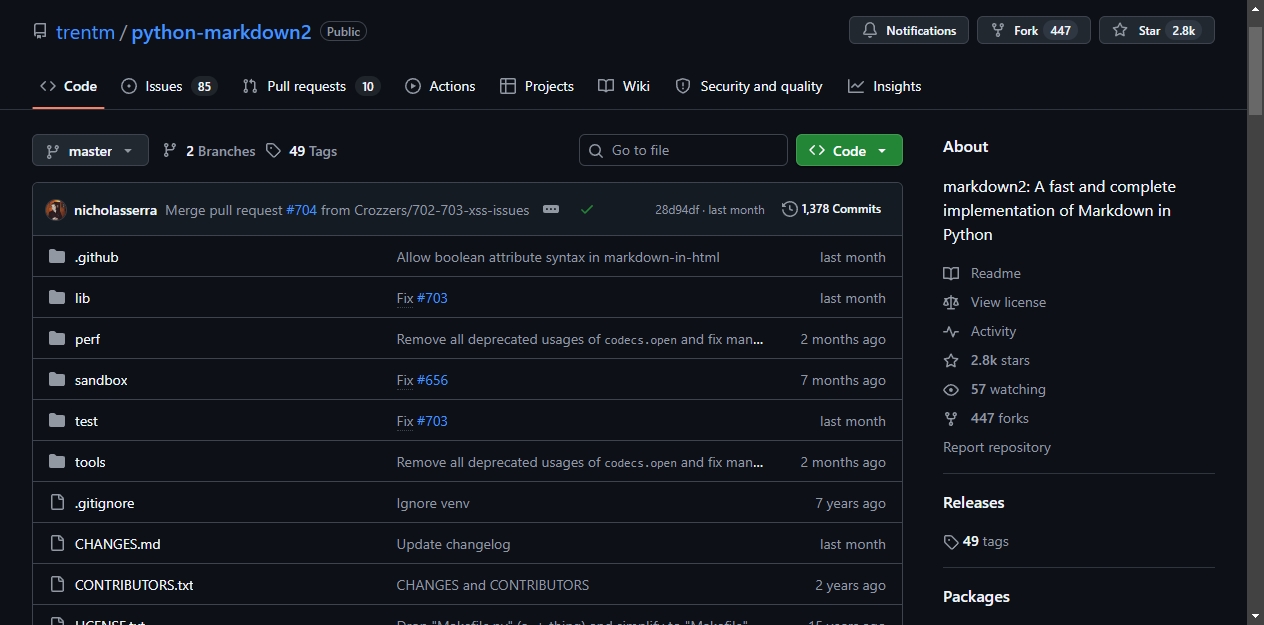Open commit hash 28d94df
This screenshot has width=1264, height=625.
(677, 210)
